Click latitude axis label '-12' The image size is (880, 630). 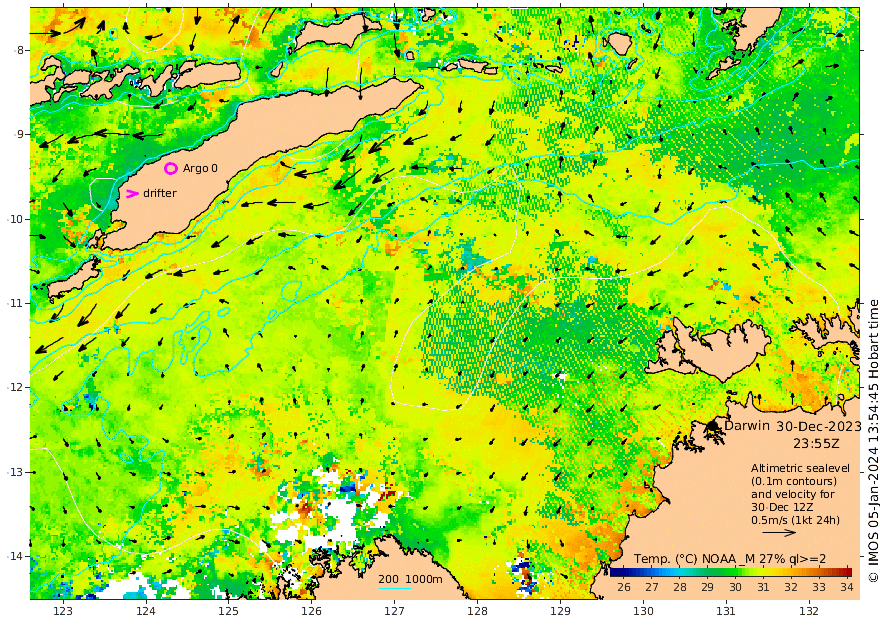pos(15,388)
